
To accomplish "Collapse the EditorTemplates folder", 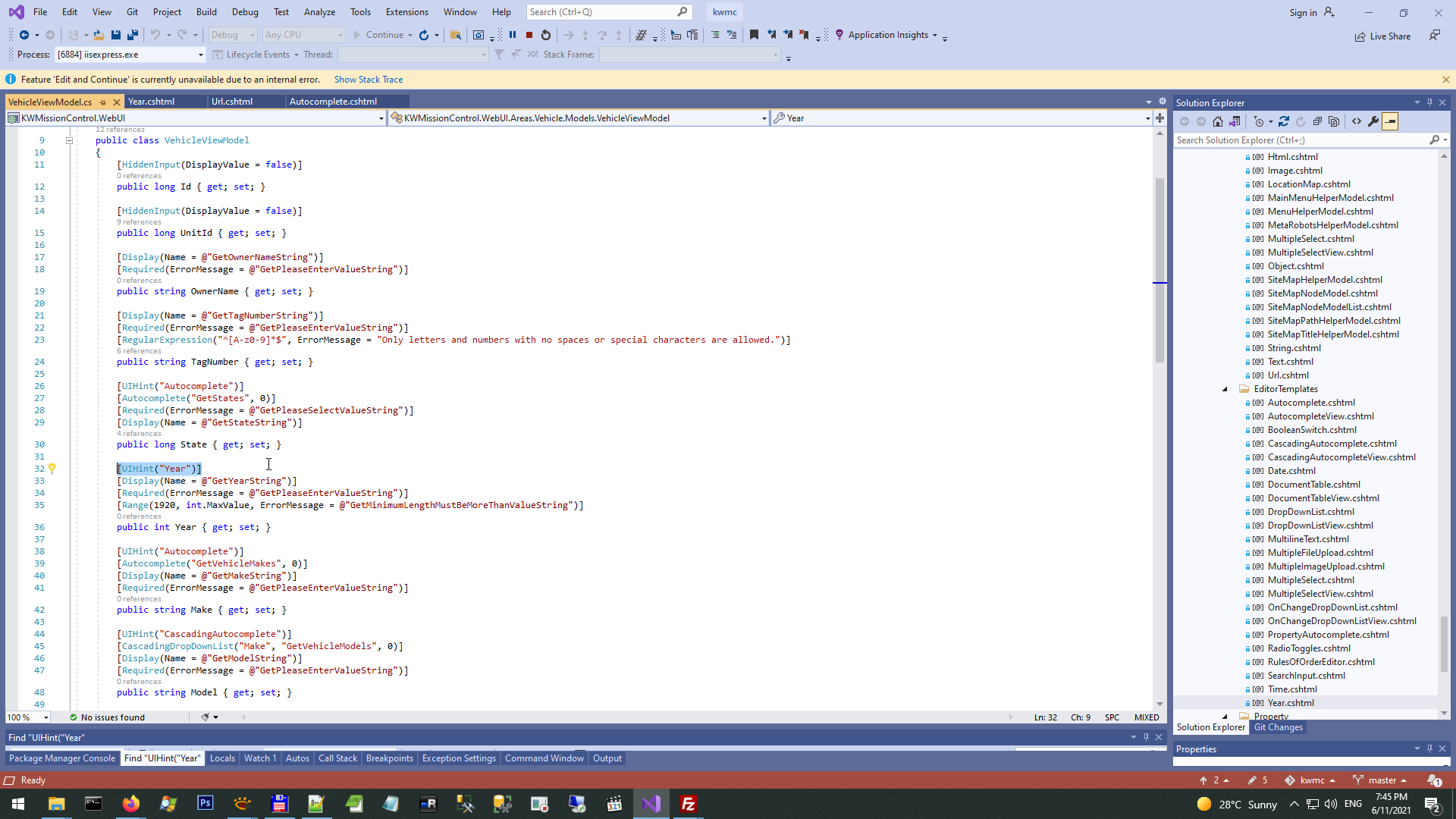I will 1225,389.
